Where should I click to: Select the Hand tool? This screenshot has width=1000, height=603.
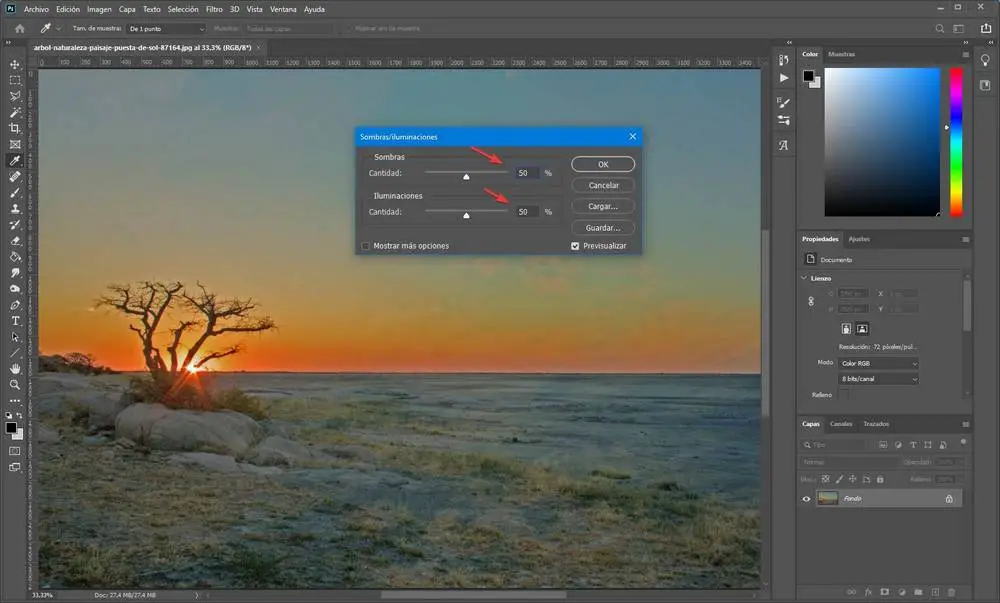(15, 368)
